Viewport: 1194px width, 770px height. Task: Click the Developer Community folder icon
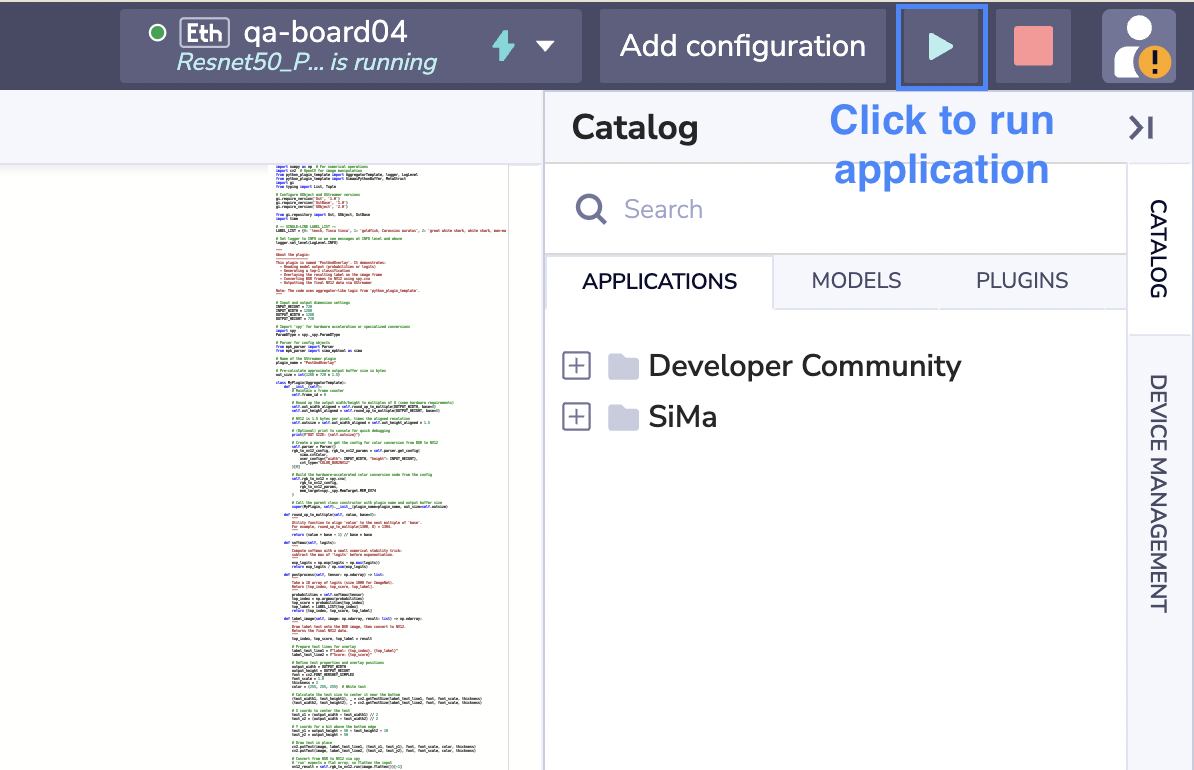(x=623, y=367)
